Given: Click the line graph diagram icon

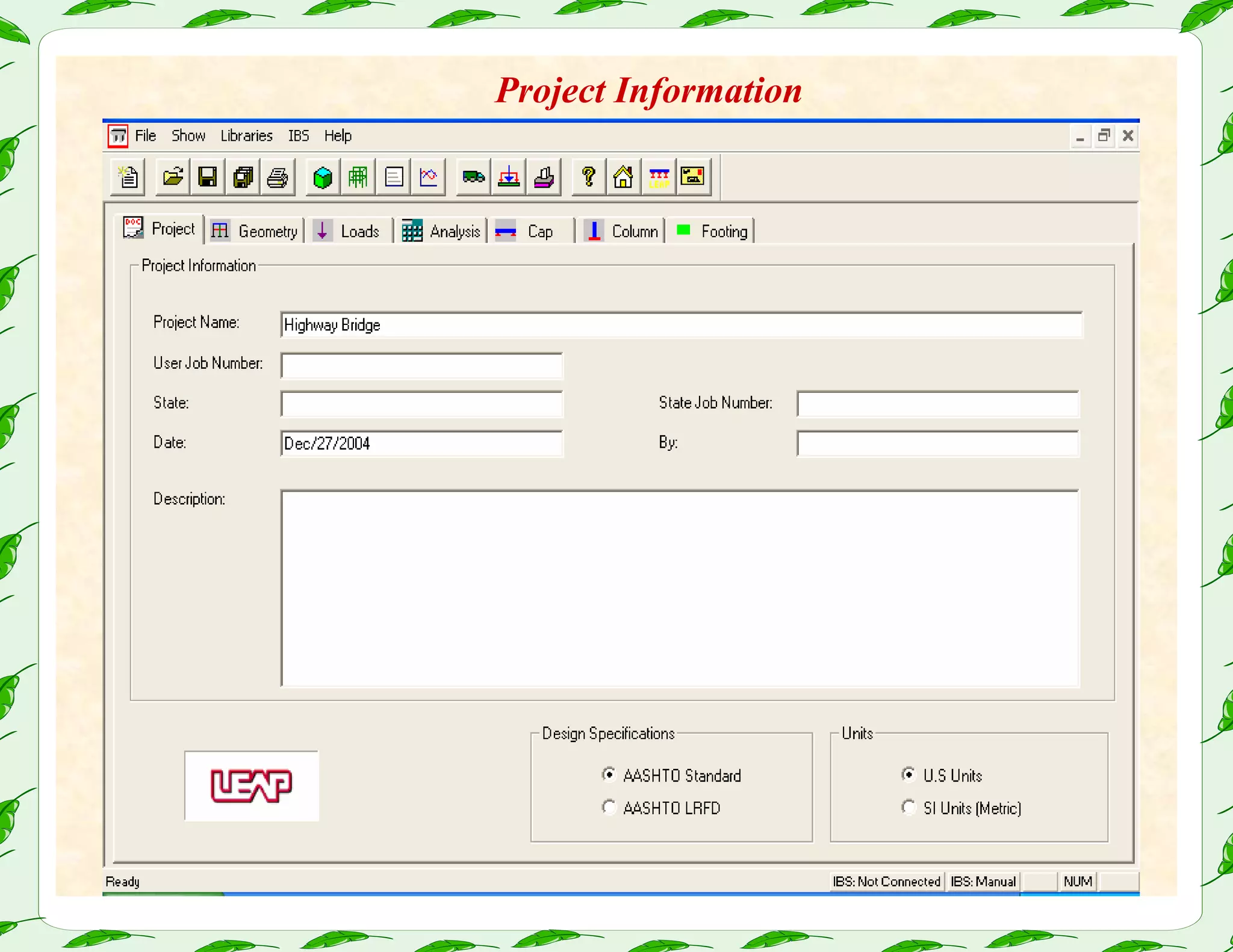Looking at the screenshot, I should (428, 178).
